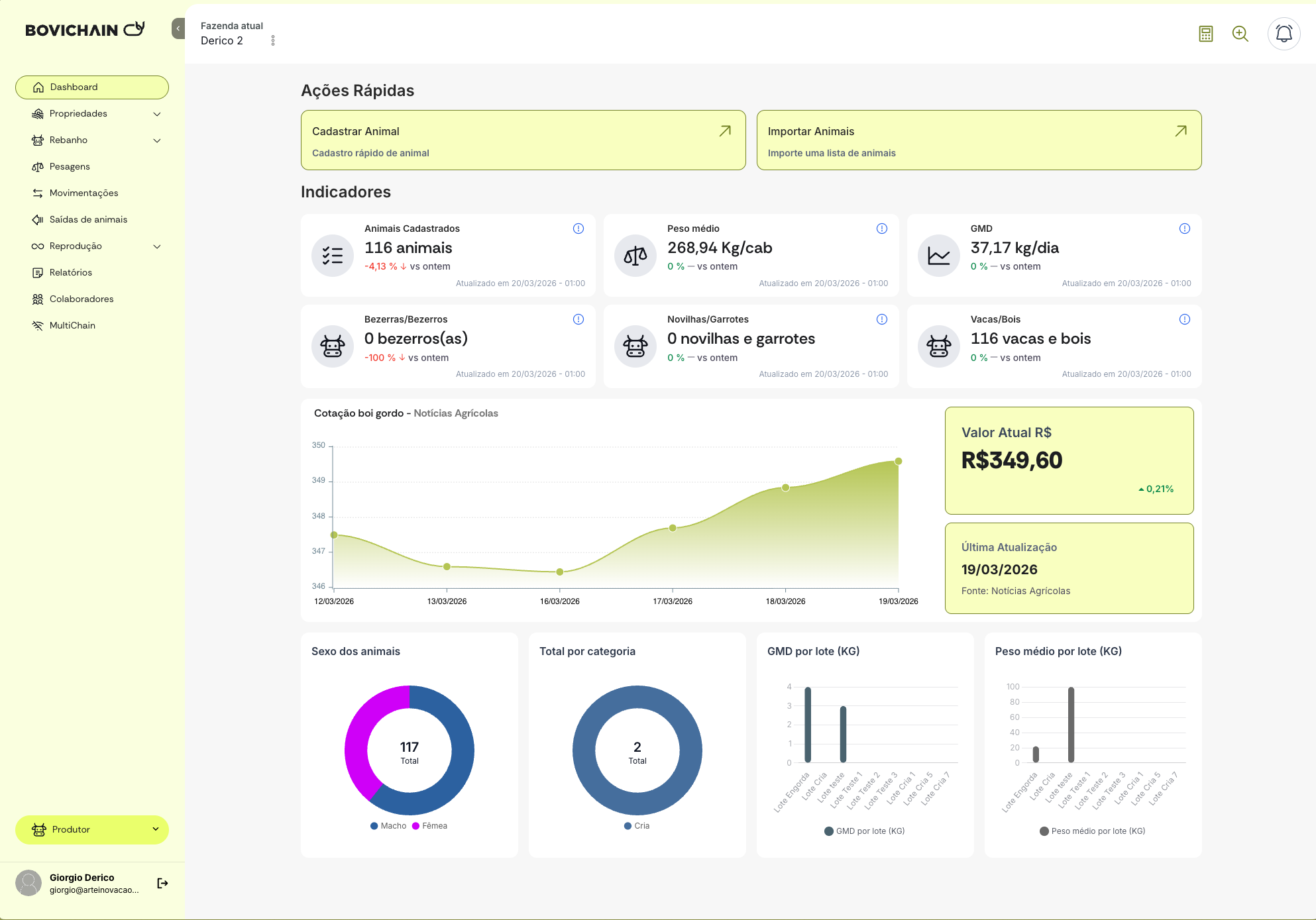This screenshot has height=920, width=1316.
Task: Expand the Rebanho menu chevron
Action: [157, 140]
